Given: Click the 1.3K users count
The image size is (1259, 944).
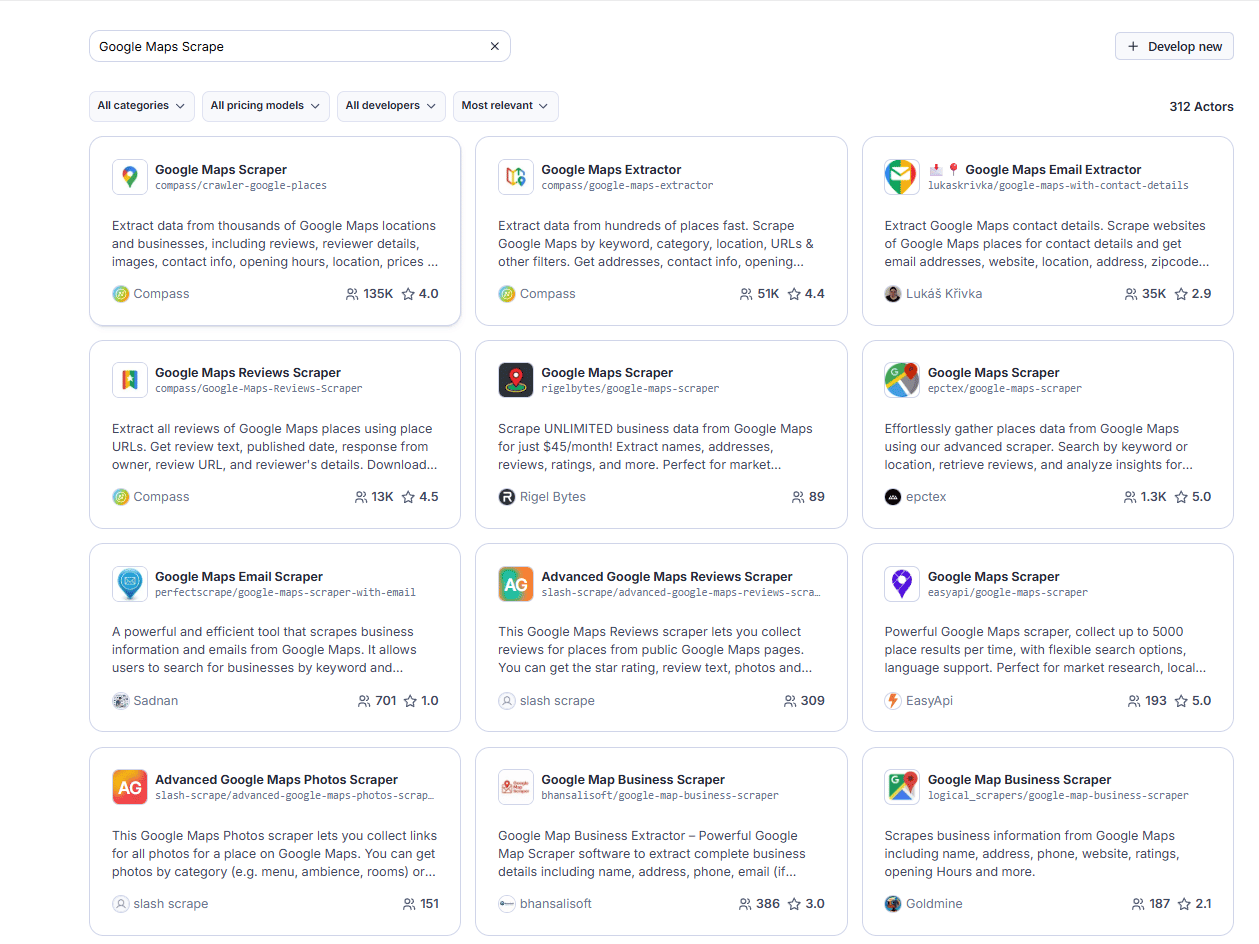Looking at the screenshot, I should tap(1153, 497).
